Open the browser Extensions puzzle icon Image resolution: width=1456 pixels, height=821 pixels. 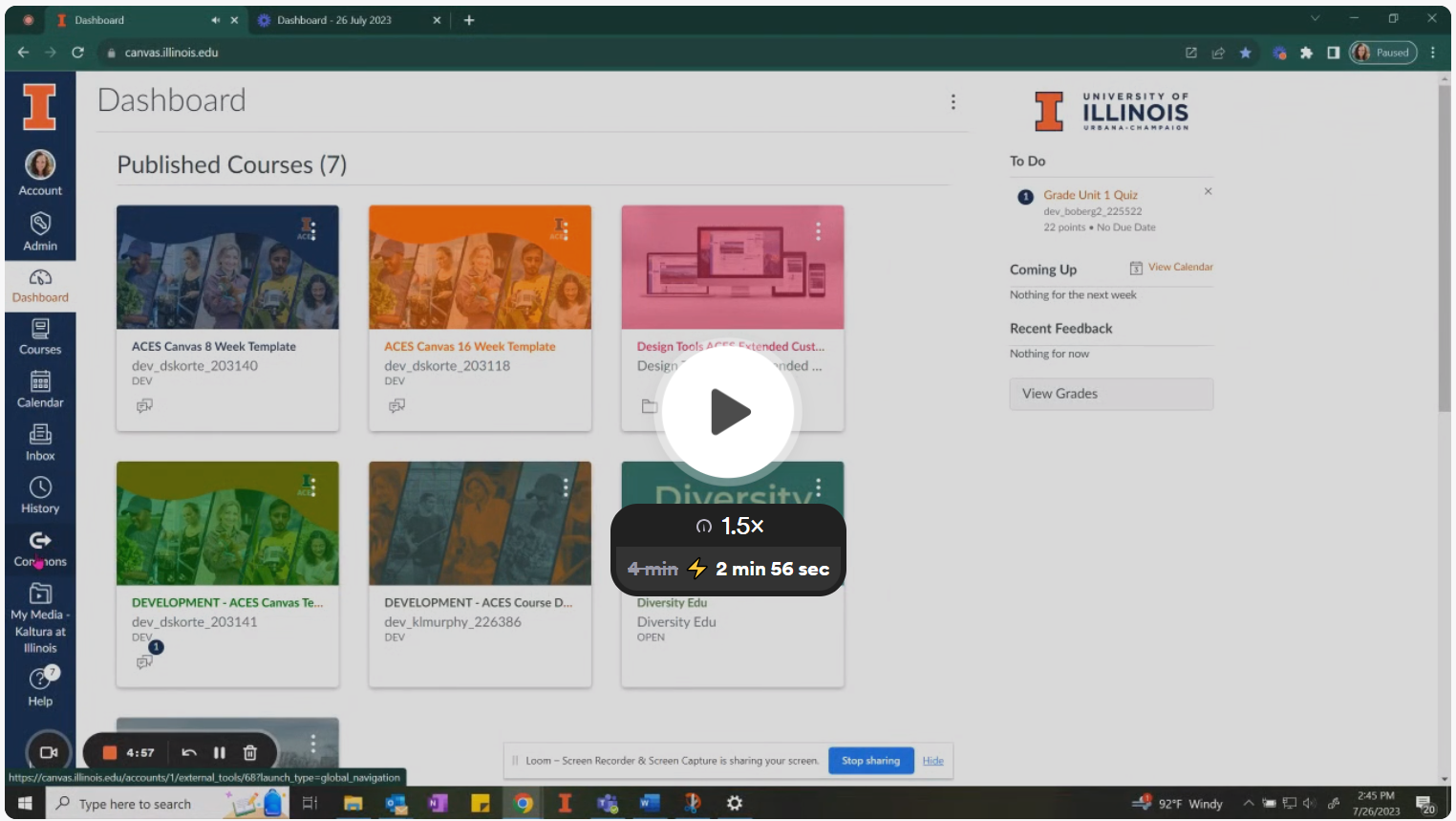click(x=1306, y=53)
